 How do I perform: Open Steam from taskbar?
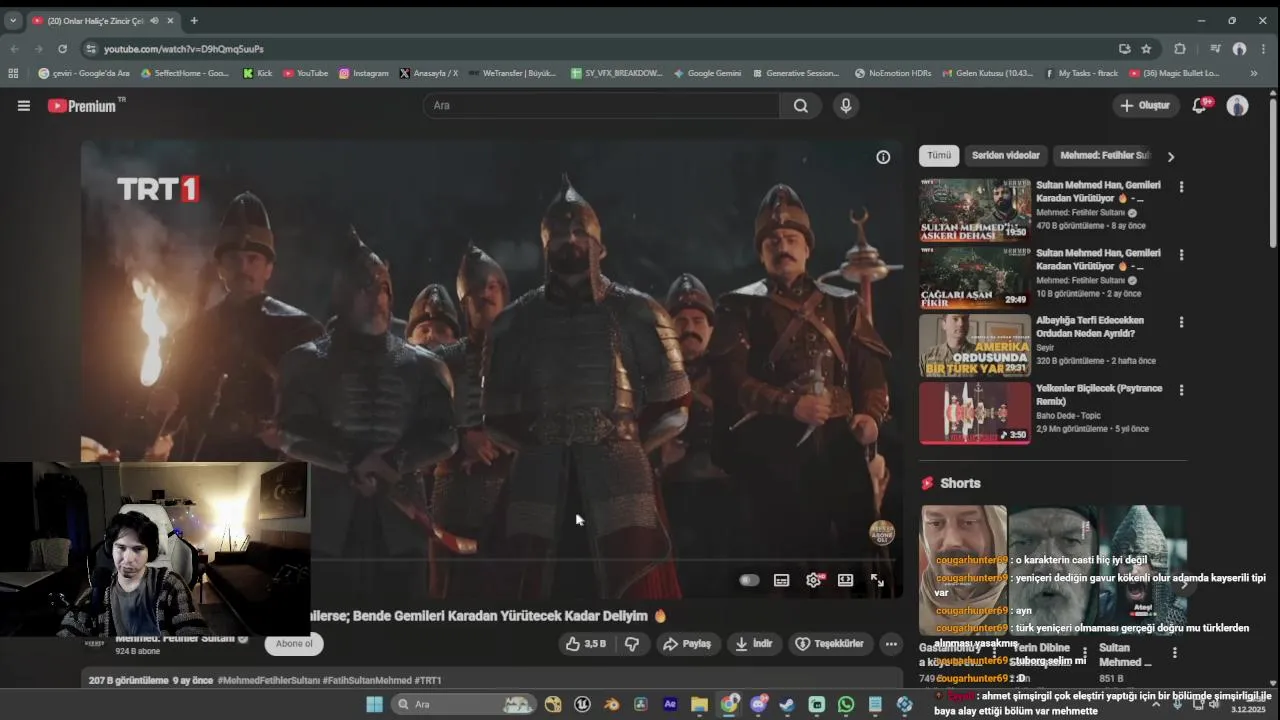click(x=787, y=704)
